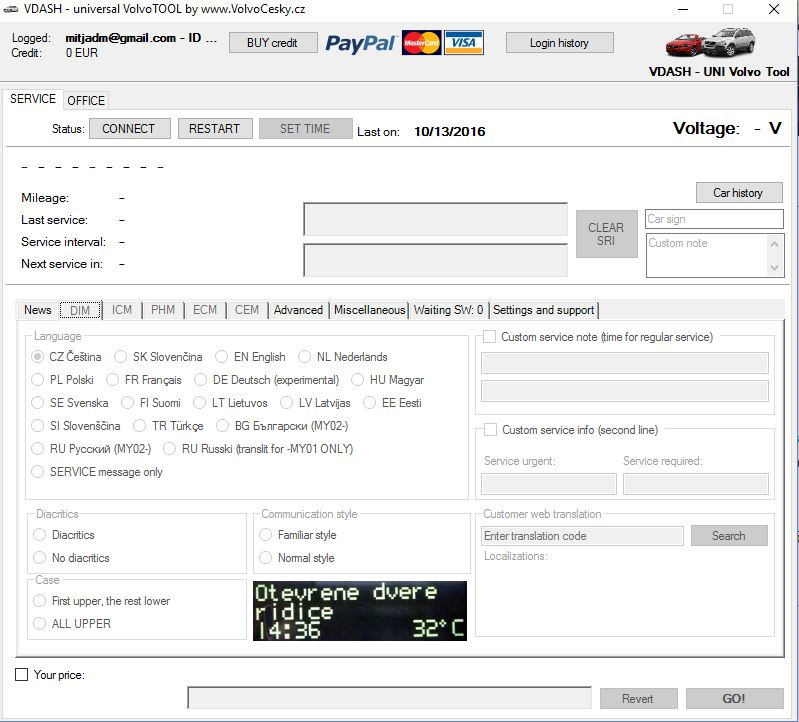
Task: Open the News tab
Action: coord(38,310)
